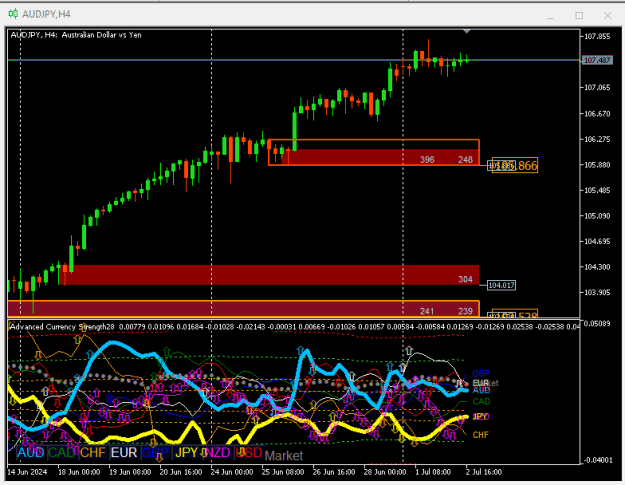625x485 pixels.
Task: Click the 25 Jun 08:00 time label
Action: tap(283, 472)
